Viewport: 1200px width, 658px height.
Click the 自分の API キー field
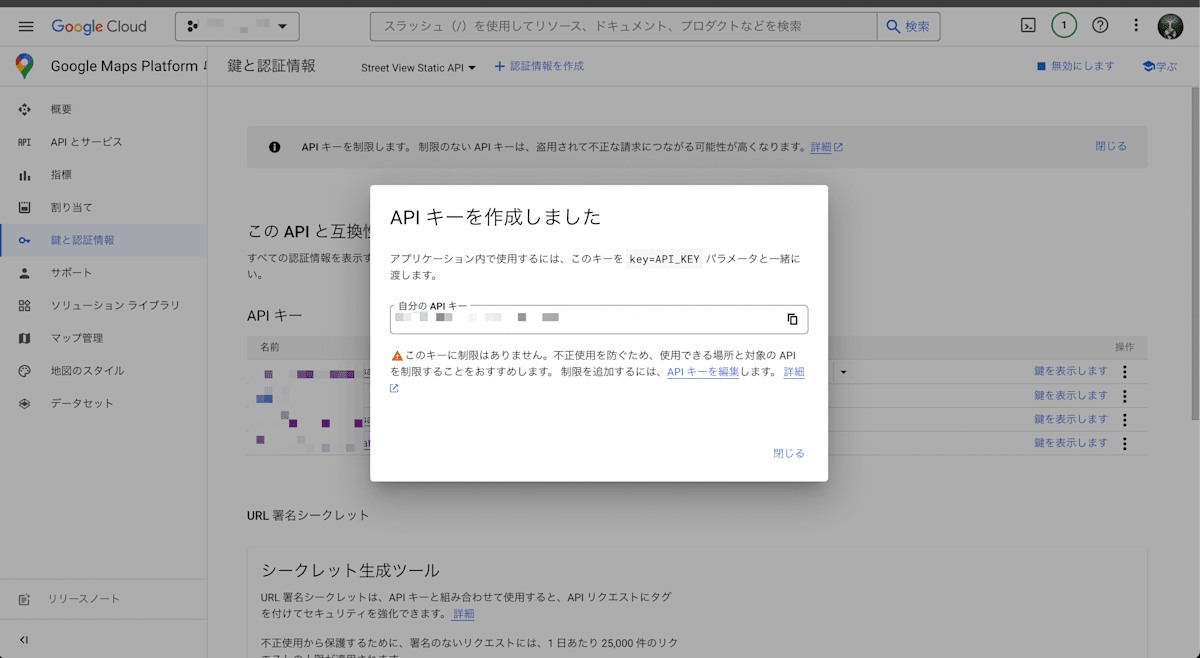pyautogui.click(x=599, y=319)
